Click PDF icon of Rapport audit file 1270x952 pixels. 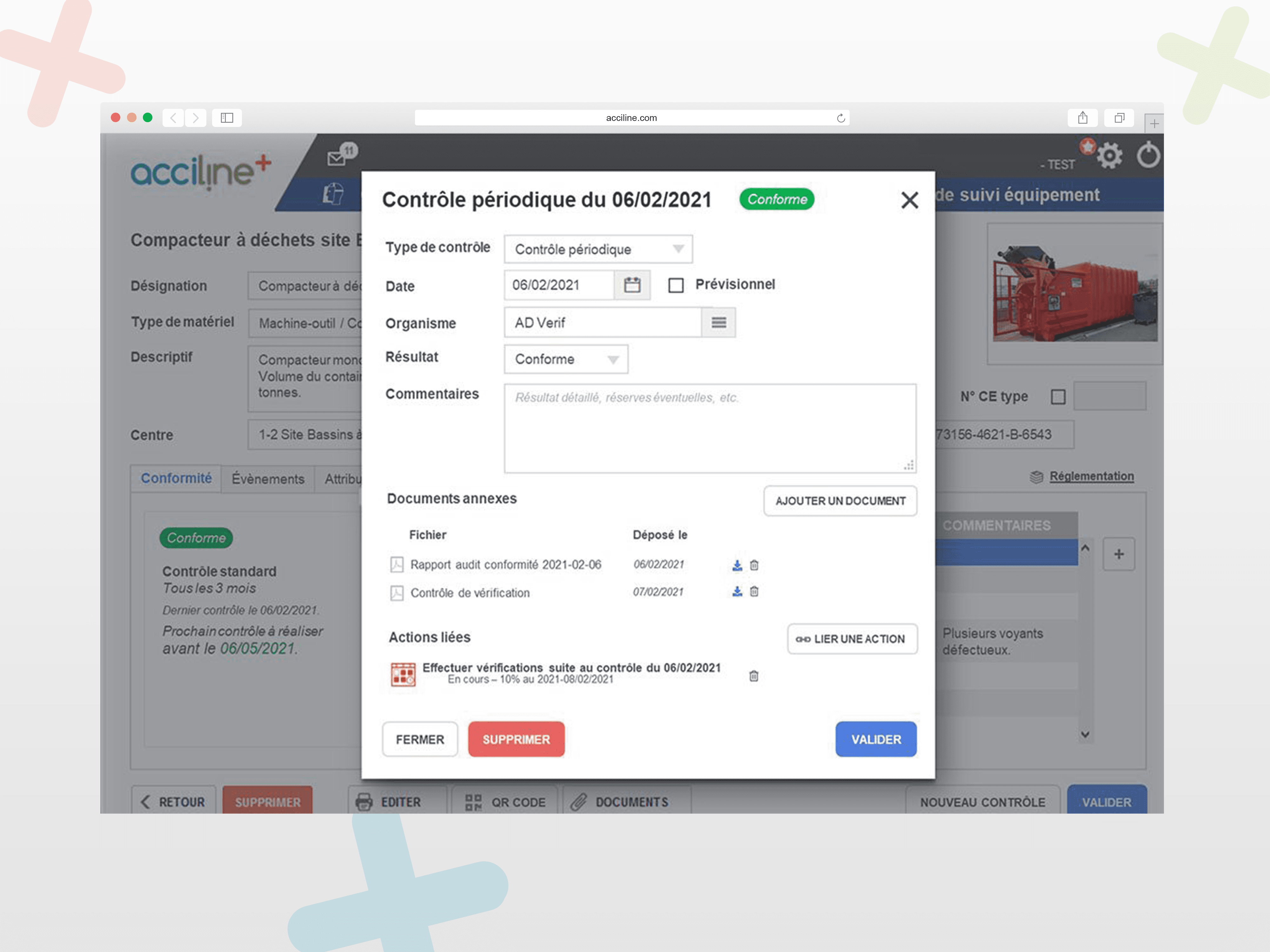[x=397, y=565]
